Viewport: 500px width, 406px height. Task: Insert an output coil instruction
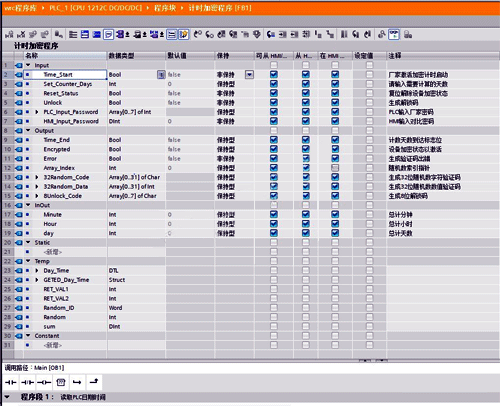pyautogui.click(x=44, y=382)
